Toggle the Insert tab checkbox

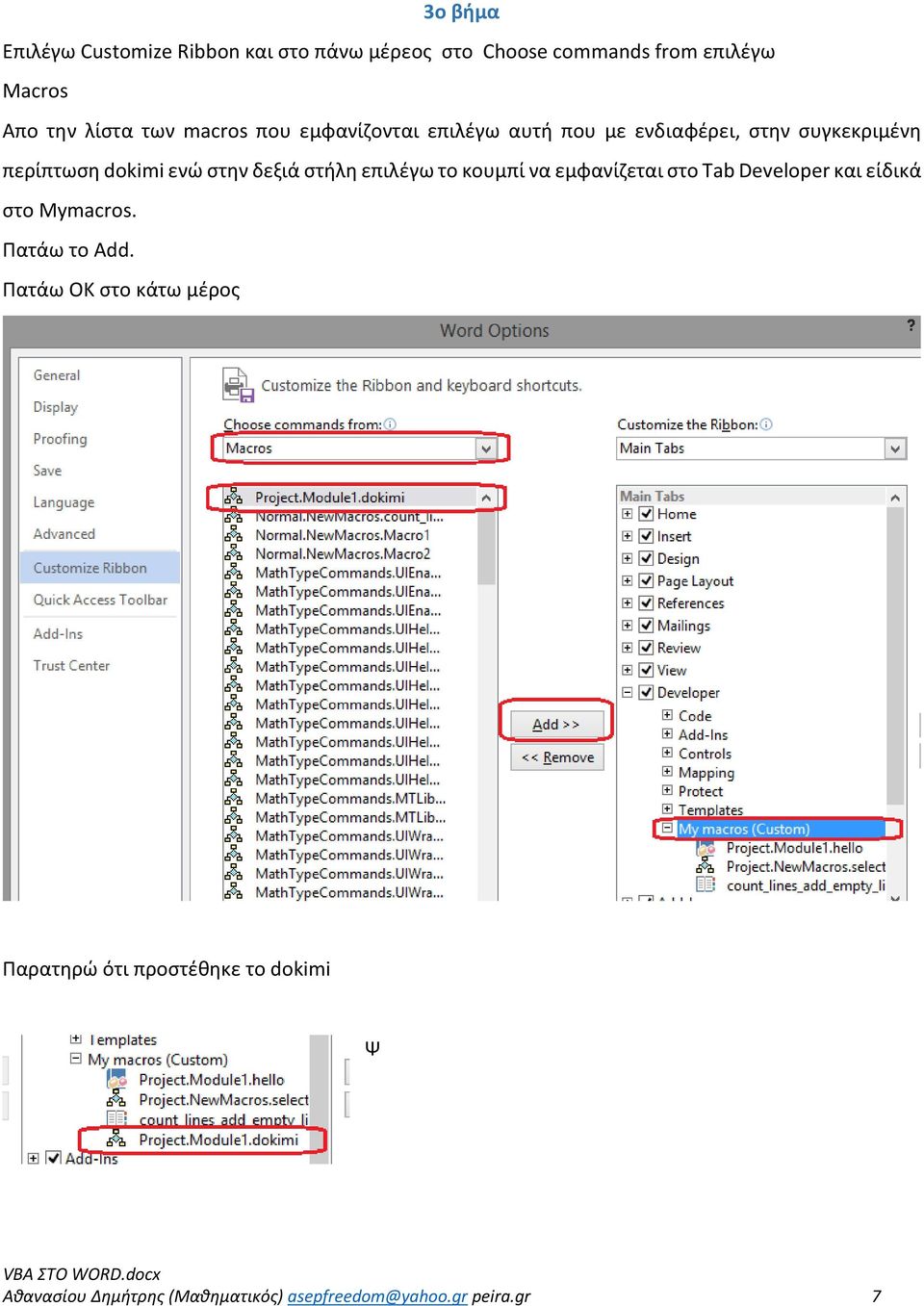[x=647, y=536]
